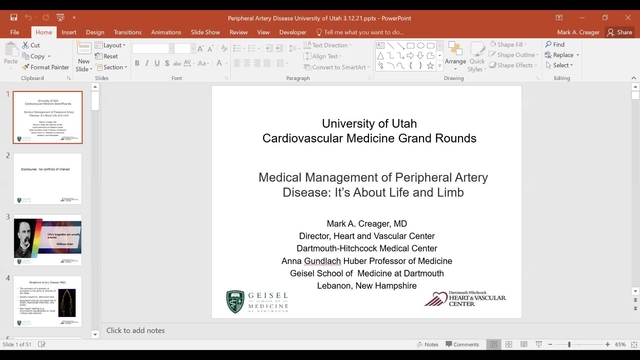Image resolution: width=640 pixels, height=360 pixels.
Task: Click the Align Left icon
Action: point(237,63)
